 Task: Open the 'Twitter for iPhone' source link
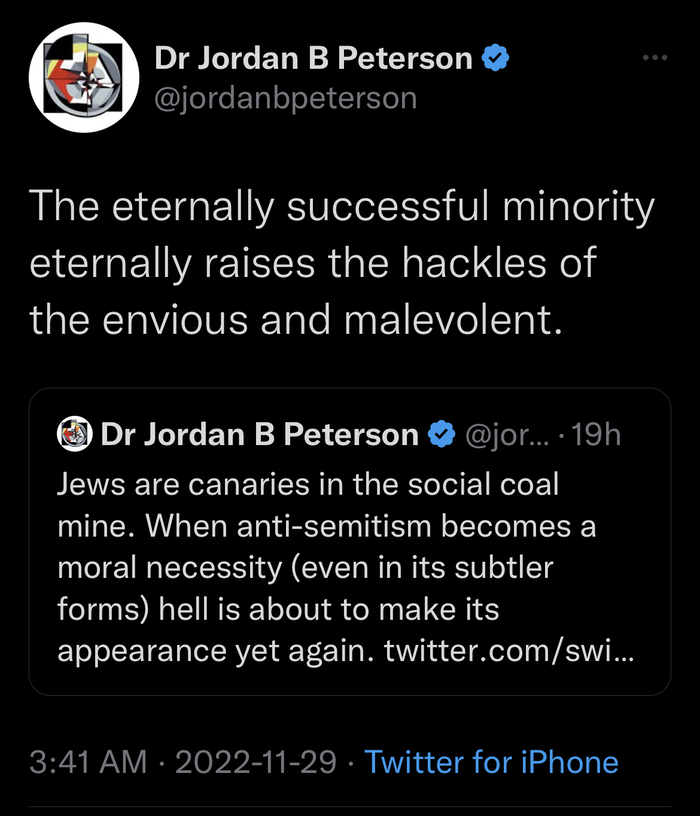pyautogui.click(x=491, y=762)
